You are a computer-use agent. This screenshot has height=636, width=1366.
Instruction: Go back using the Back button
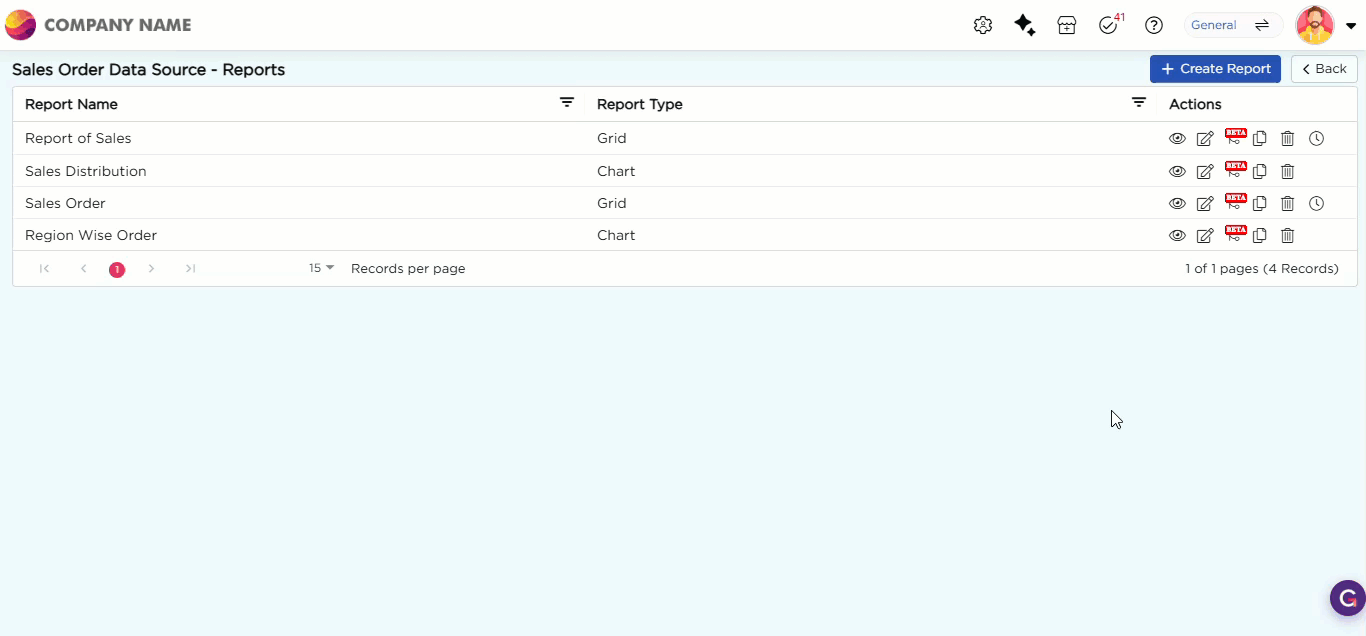pos(1324,69)
